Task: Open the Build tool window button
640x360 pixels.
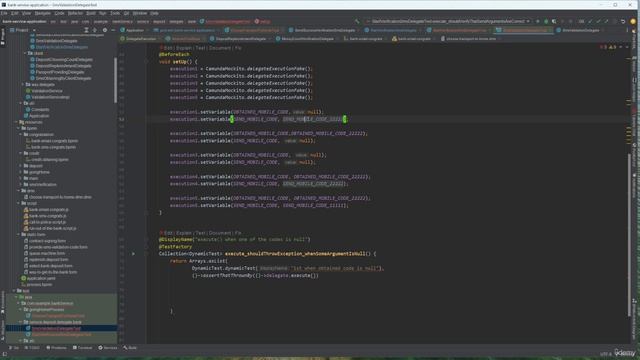Action: click(130, 348)
